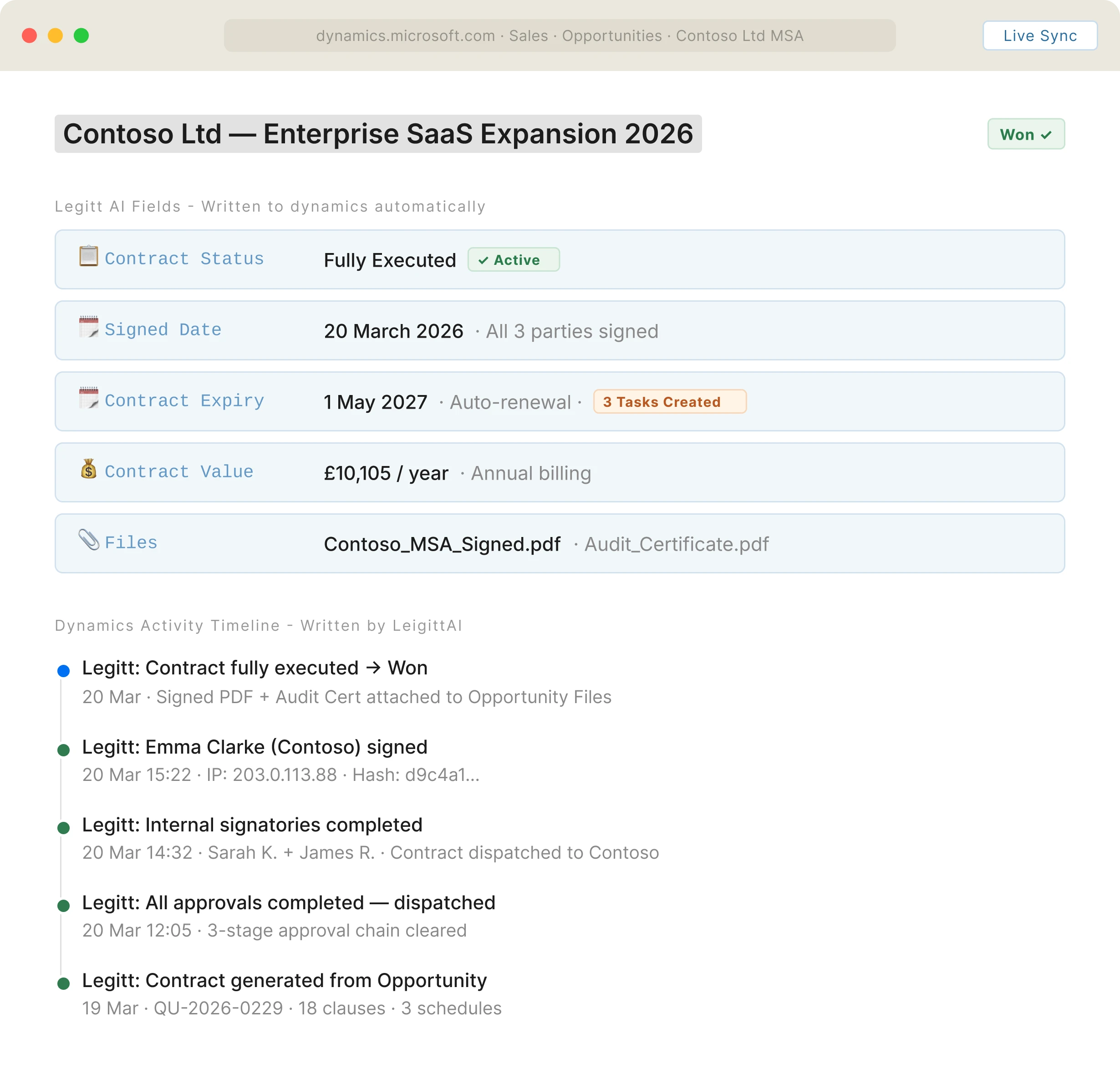Select the blue timeline dot for Contract fully executed
This screenshot has height=1084, width=1120.
point(63,670)
